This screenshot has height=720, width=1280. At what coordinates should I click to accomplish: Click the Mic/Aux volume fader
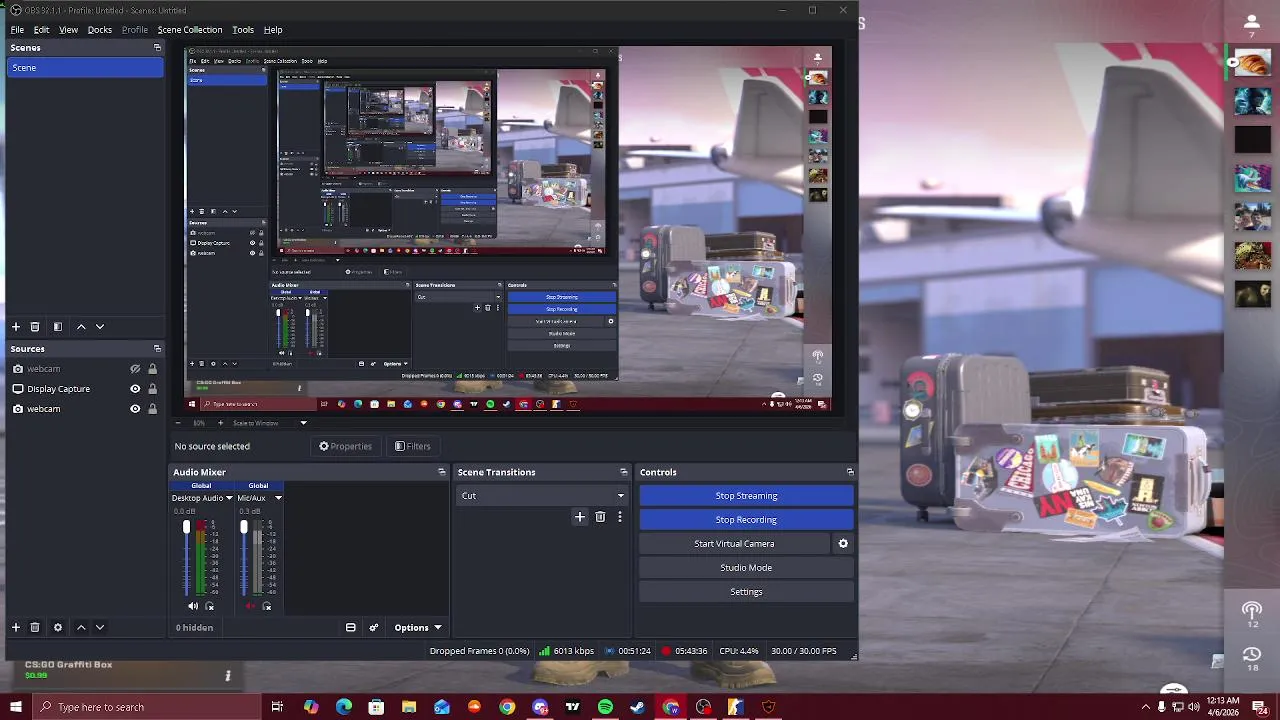pos(243,527)
